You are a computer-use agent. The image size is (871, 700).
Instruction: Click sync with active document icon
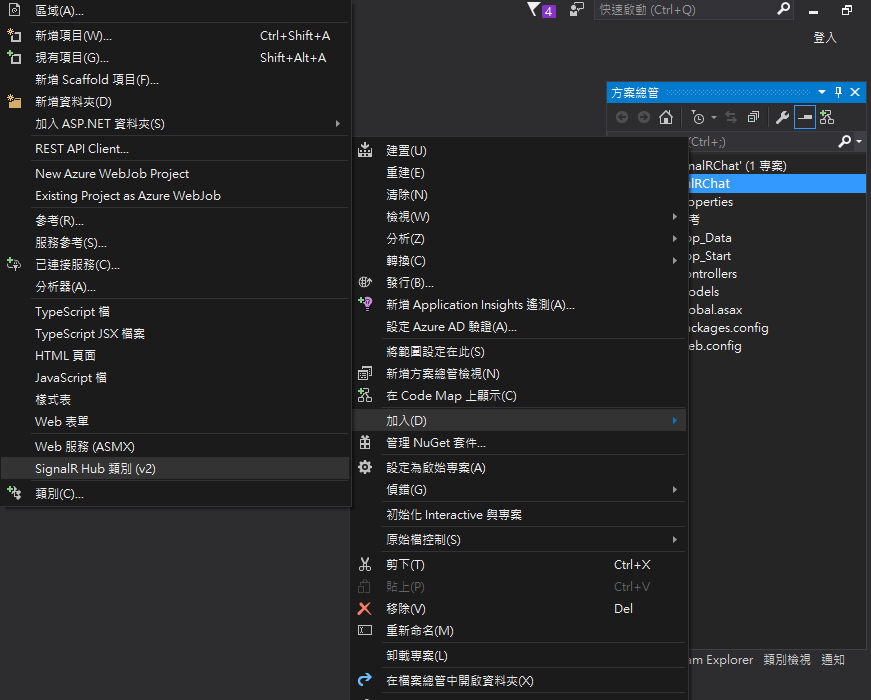point(731,117)
